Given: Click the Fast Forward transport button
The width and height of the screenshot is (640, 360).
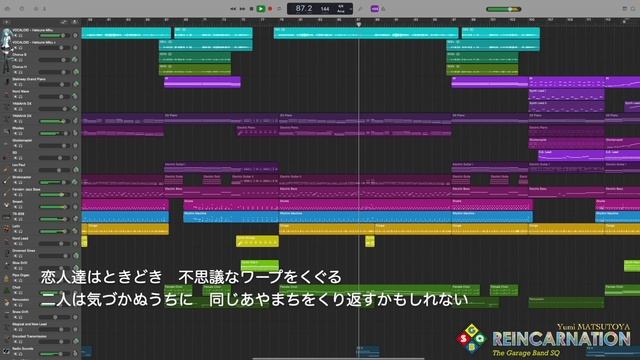Looking at the screenshot, I should pyautogui.click(x=242, y=9).
